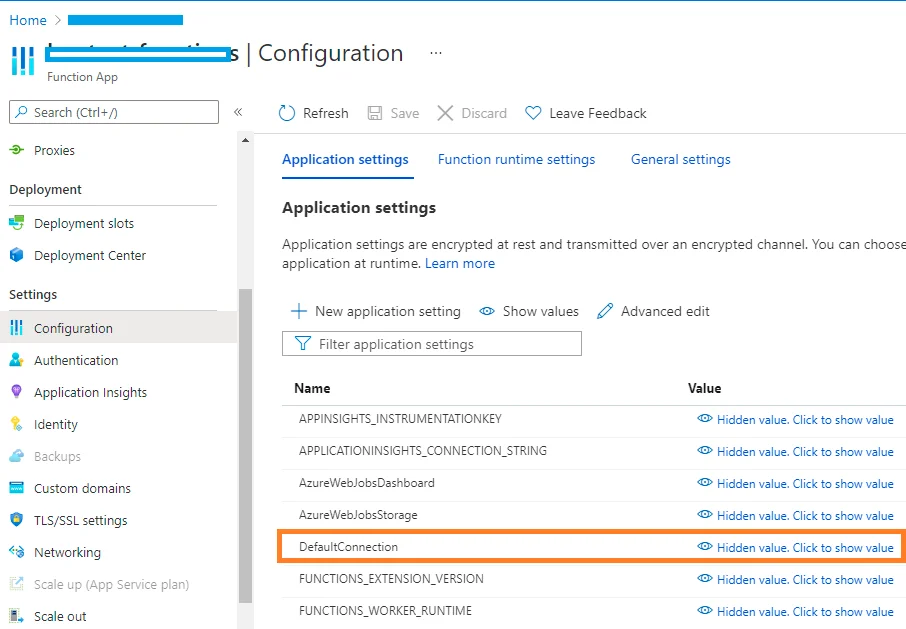The width and height of the screenshot is (906, 629).
Task: Select TLS/SSL settings shield icon
Action: click(x=16, y=520)
